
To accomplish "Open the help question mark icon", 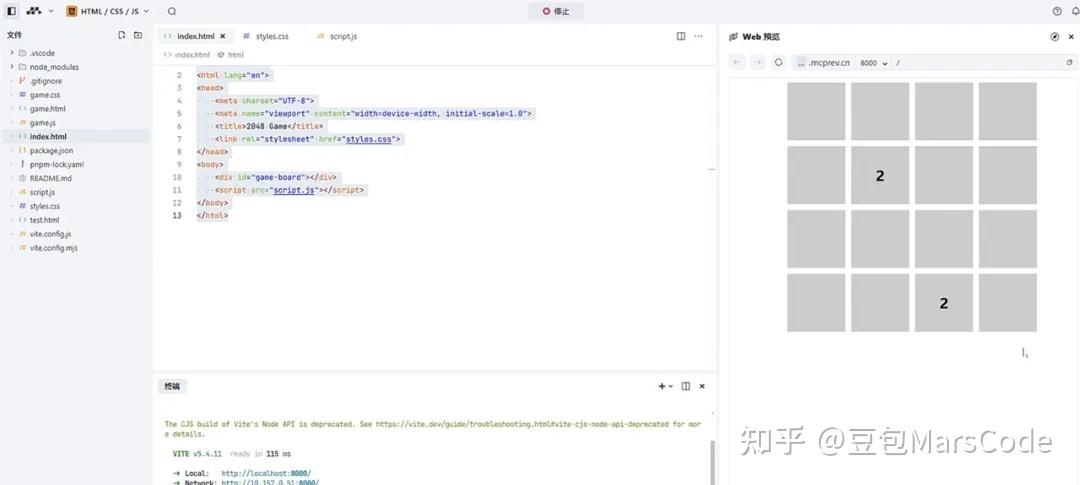I will 1057,11.
